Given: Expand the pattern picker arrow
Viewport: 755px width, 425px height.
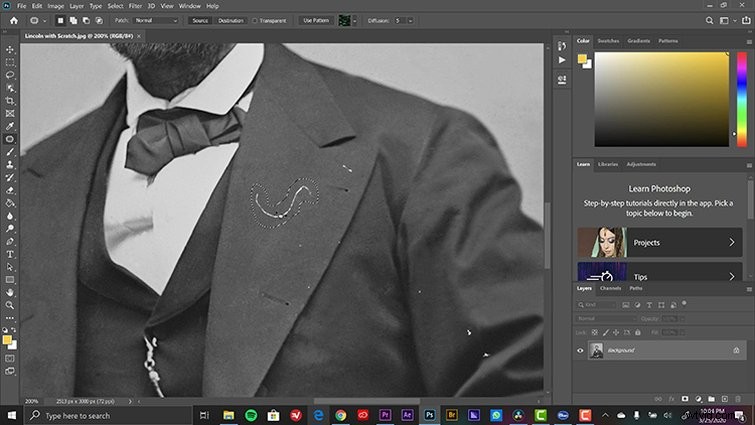Looking at the screenshot, I should (355, 21).
